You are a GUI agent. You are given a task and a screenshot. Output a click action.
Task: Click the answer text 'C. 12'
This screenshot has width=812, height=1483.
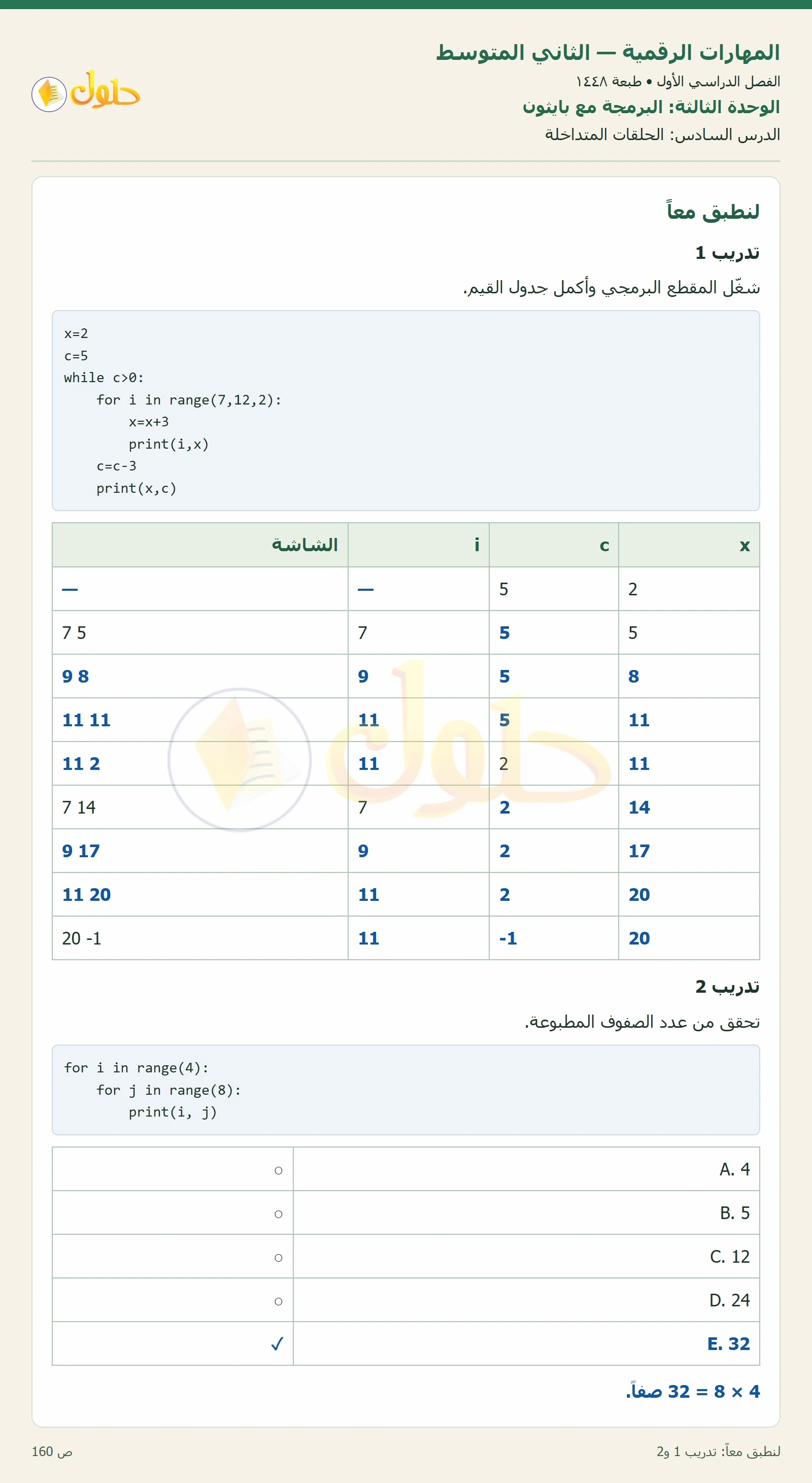[730, 1257]
